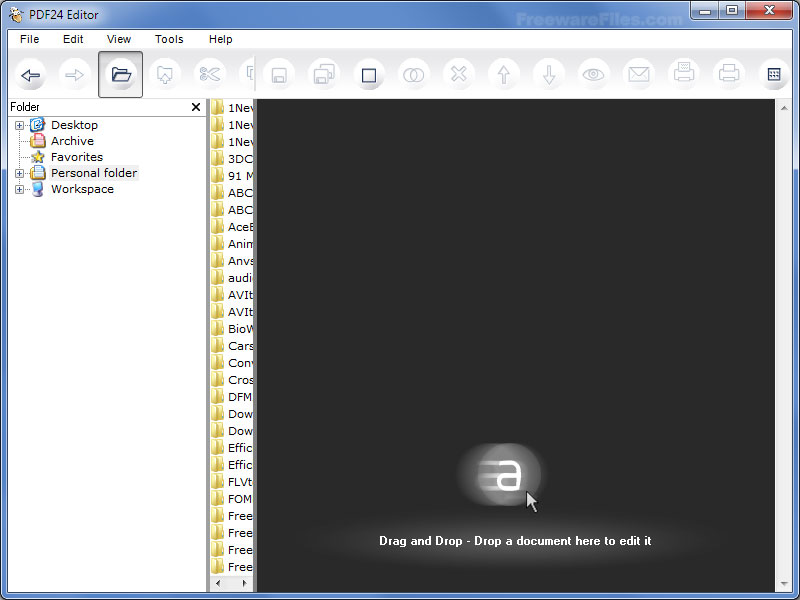Click the delete pages X icon
800x600 pixels.
click(x=459, y=73)
